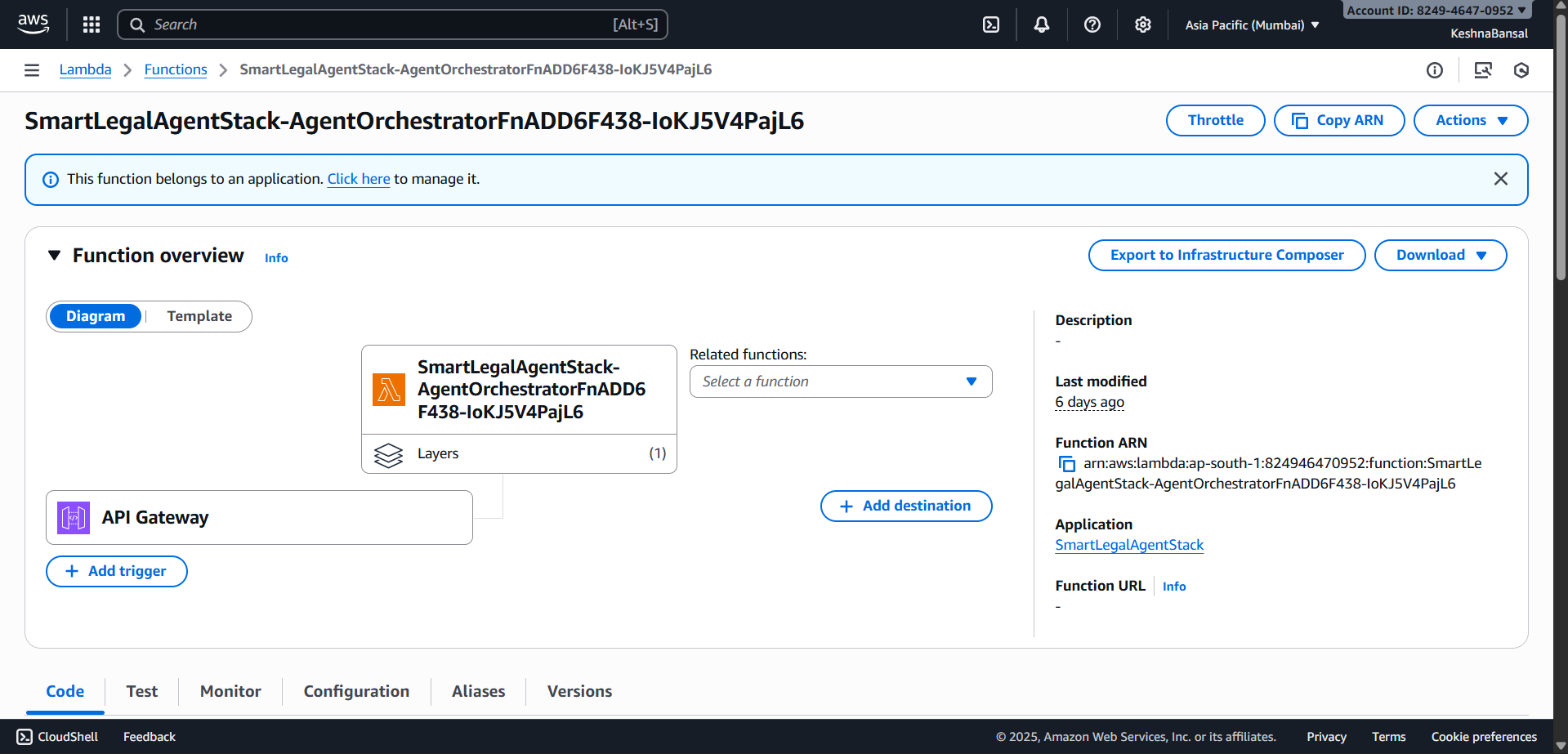Click the API Gateway icon
This screenshot has height=754, width=1568.
click(74, 518)
